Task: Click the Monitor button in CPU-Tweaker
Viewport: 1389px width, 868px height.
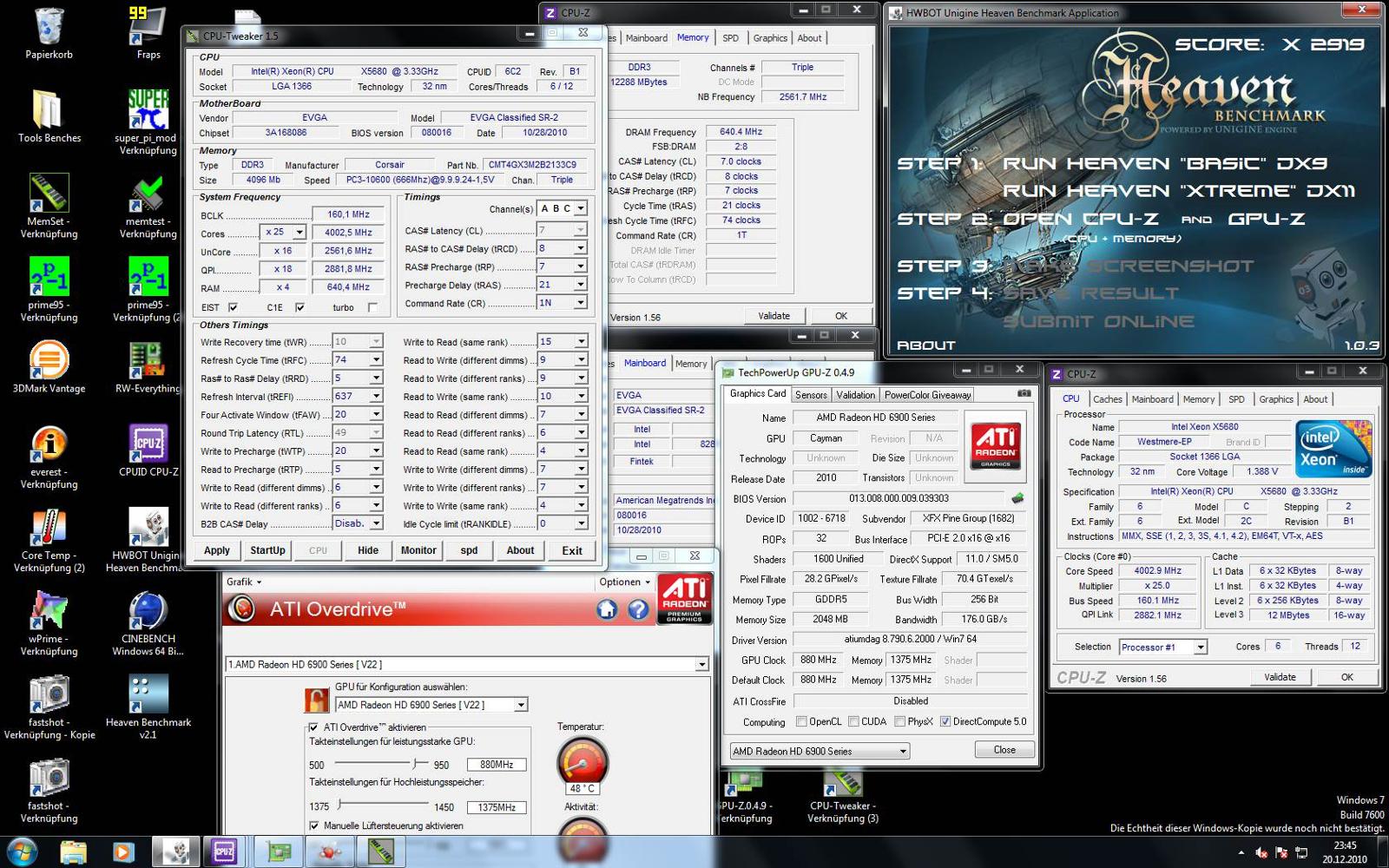Action: point(418,550)
